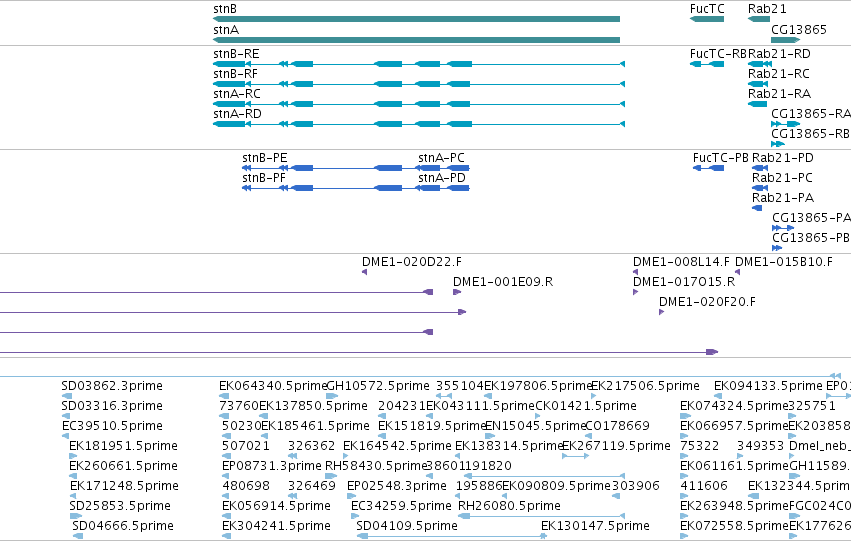Screen dimensions: 851x541
Task: Click the Rab21-RA transcript label
Action: tap(779, 94)
